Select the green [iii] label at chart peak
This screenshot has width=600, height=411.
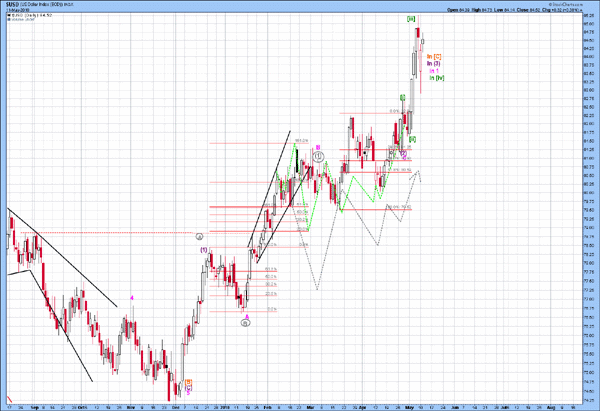point(411,18)
